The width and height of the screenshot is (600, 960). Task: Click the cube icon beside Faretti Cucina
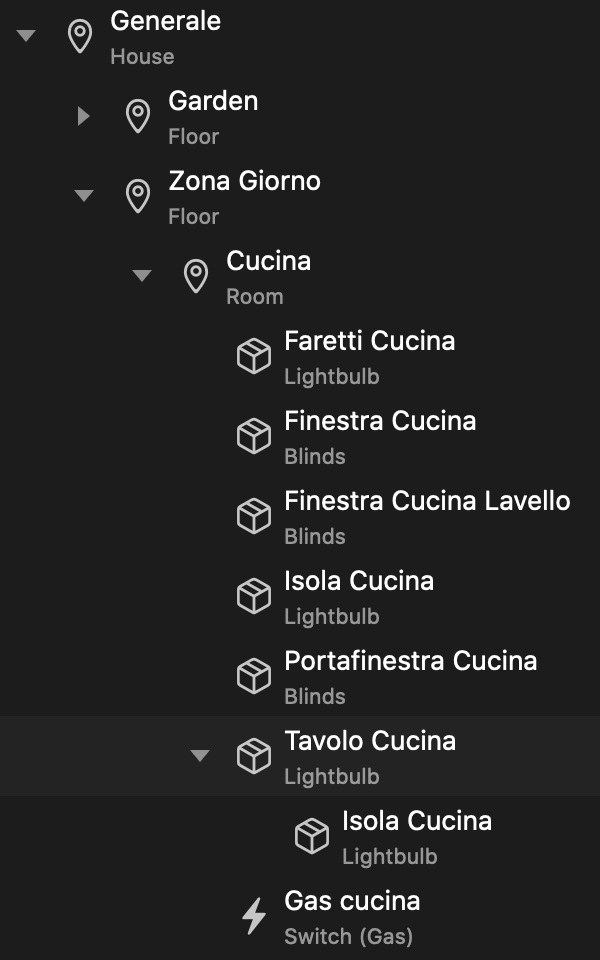254,356
